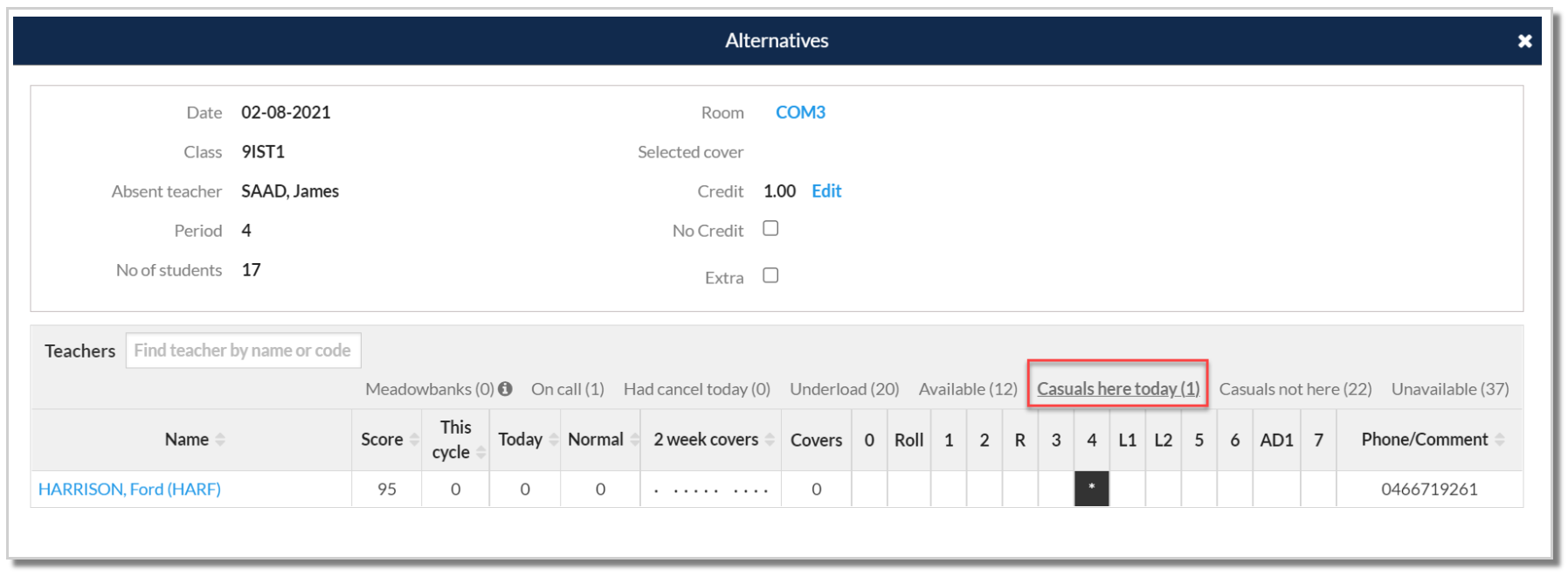The image size is (1568, 577).
Task: Sort by Phone/Comment column arrows
Action: tap(1499, 440)
